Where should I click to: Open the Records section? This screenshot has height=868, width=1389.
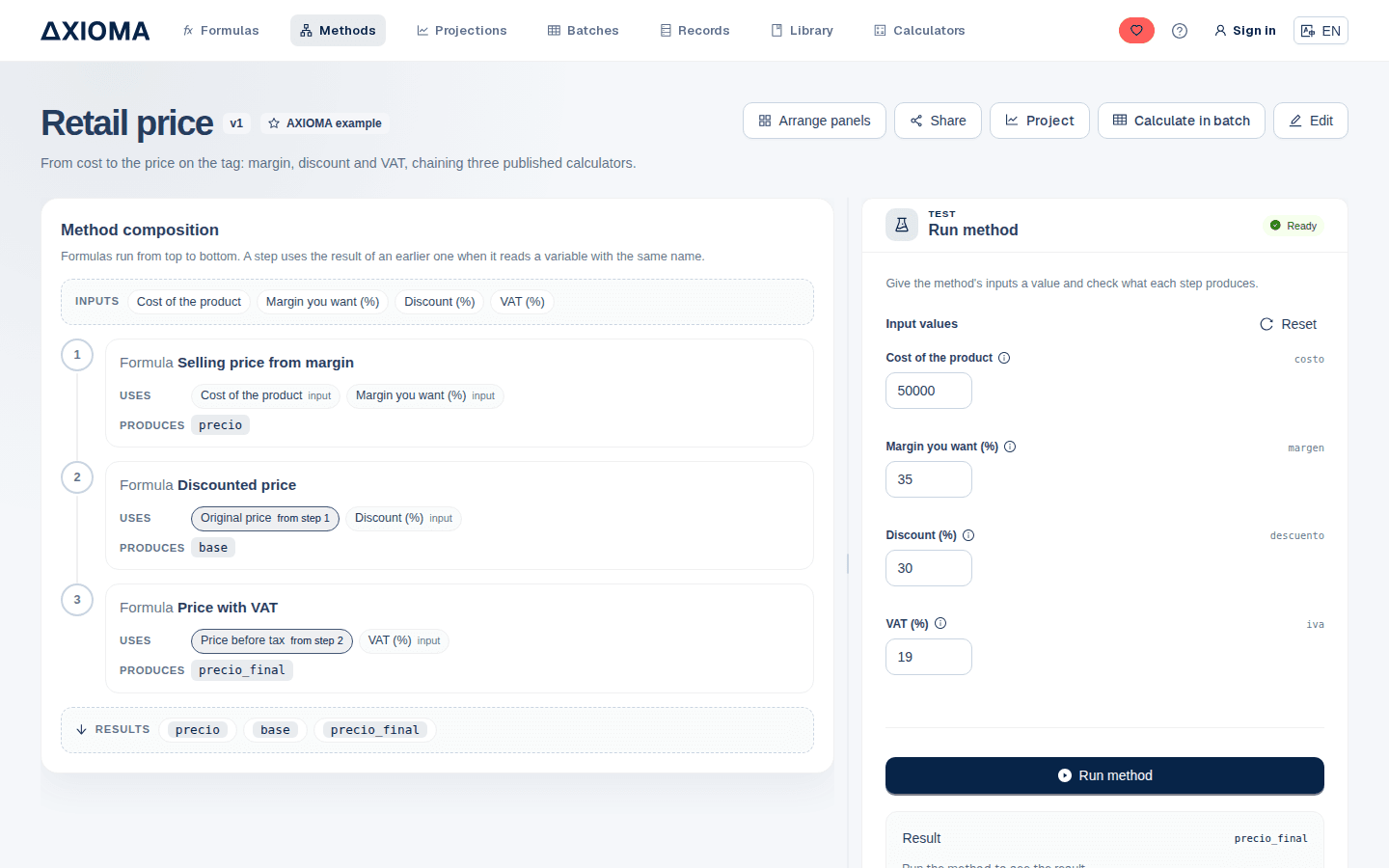(x=694, y=31)
